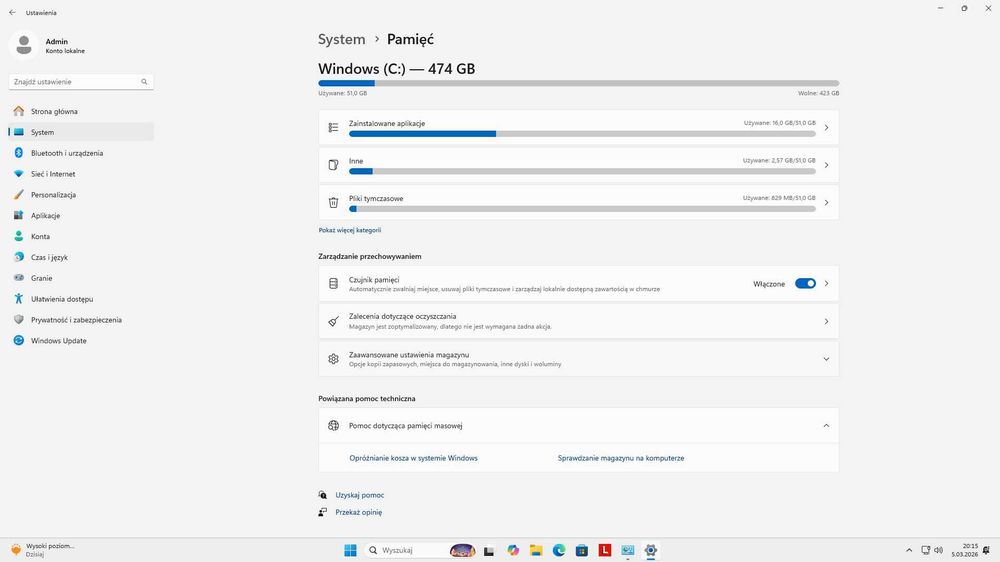Image resolution: width=1000 pixels, height=562 pixels.
Task: Show hidden tray icons chevron
Action: pos(909,550)
